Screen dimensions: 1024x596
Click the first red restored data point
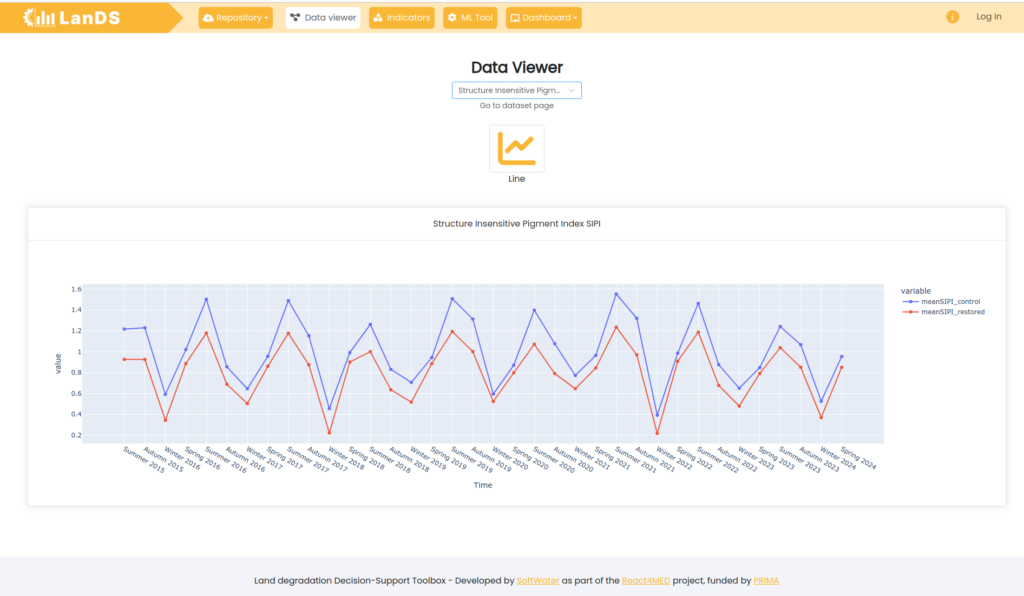(x=125, y=360)
